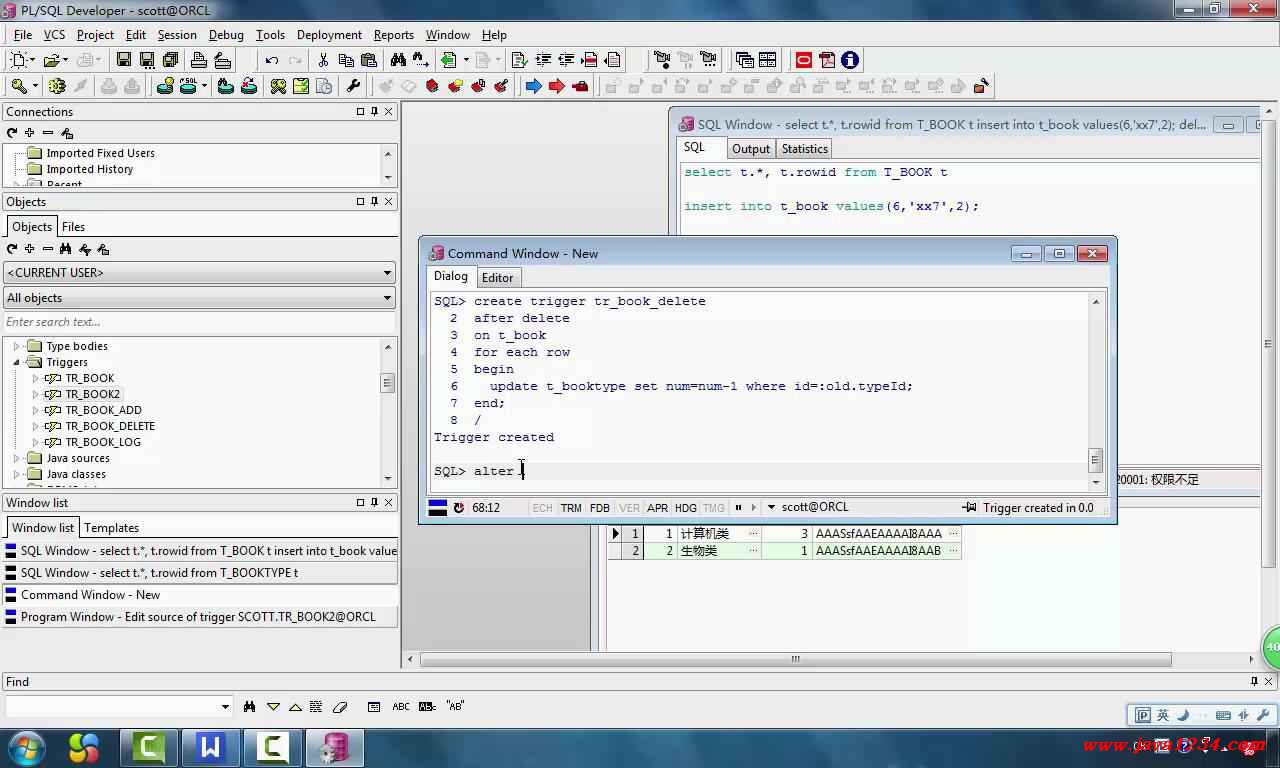Toggle the Find panel pin
This screenshot has width=1280, height=768.
1255,682
